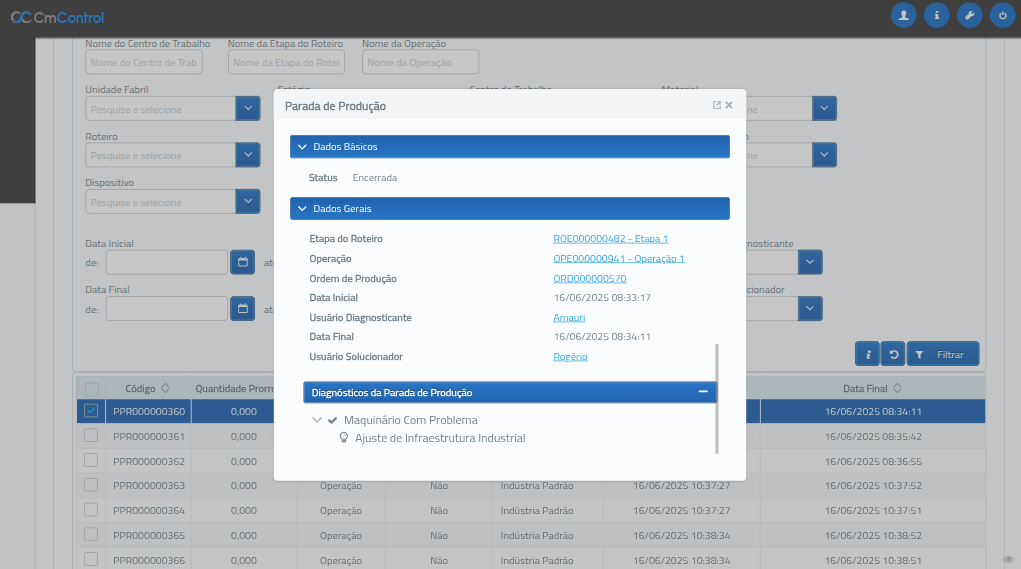
Task: Click the Nome da Operação input field
Action: (x=421, y=62)
